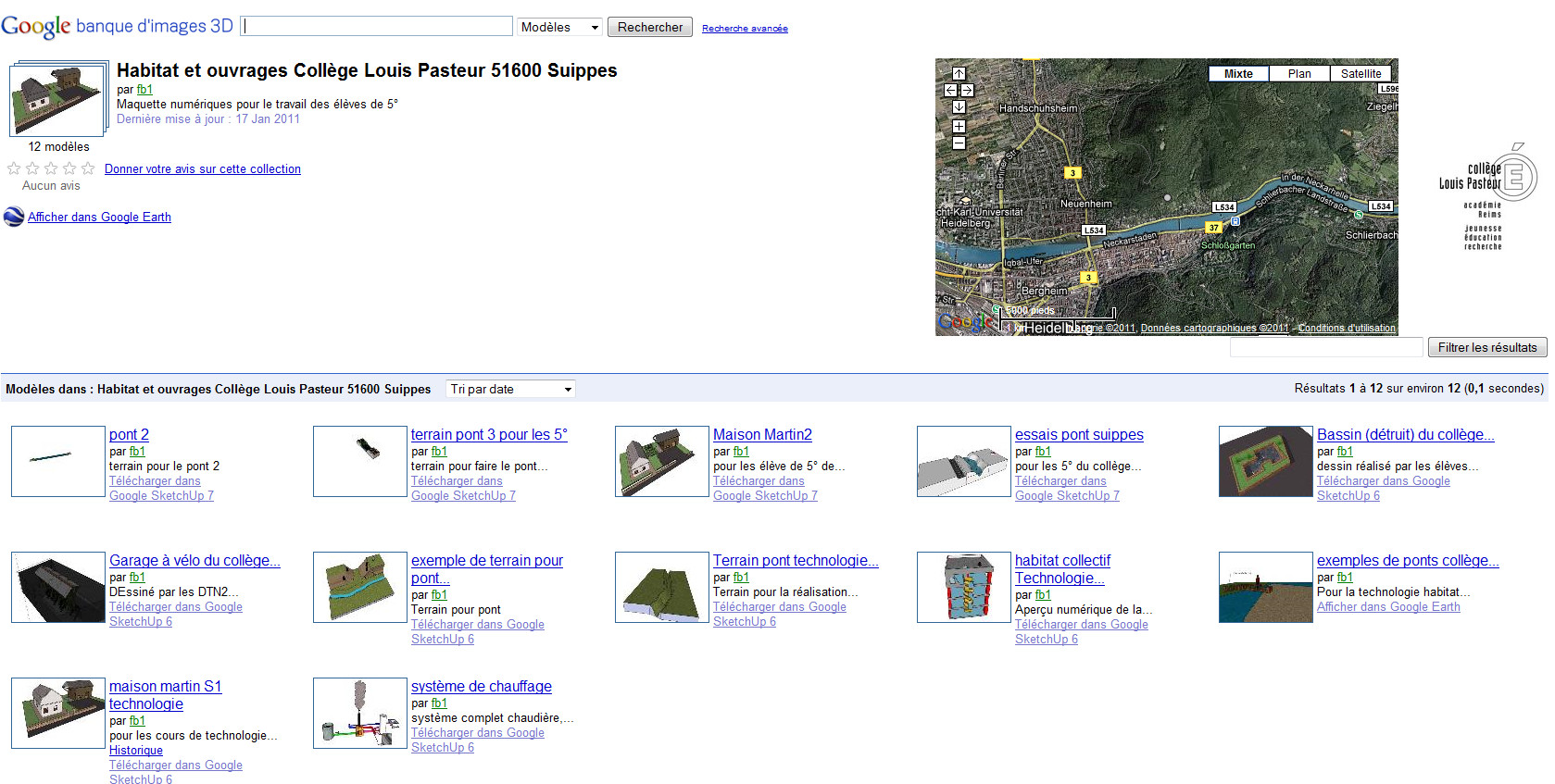Open the Bassin du collège thumbnail
Viewport: 1555px width, 784px height.
click(1266, 461)
